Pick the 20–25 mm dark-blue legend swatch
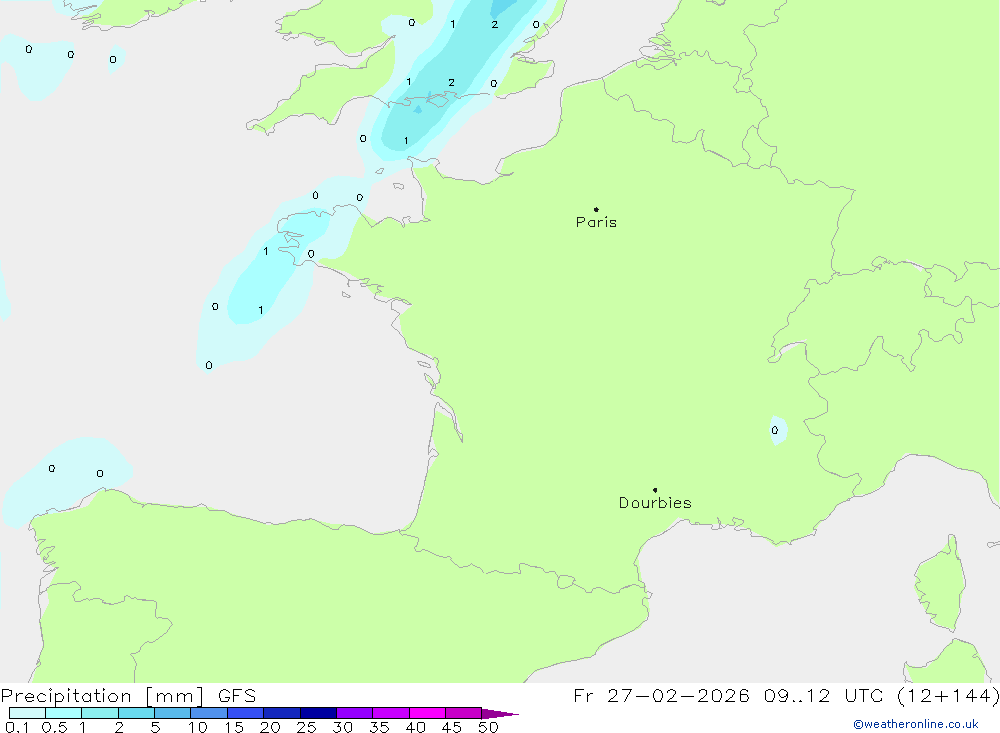 click(x=282, y=713)
